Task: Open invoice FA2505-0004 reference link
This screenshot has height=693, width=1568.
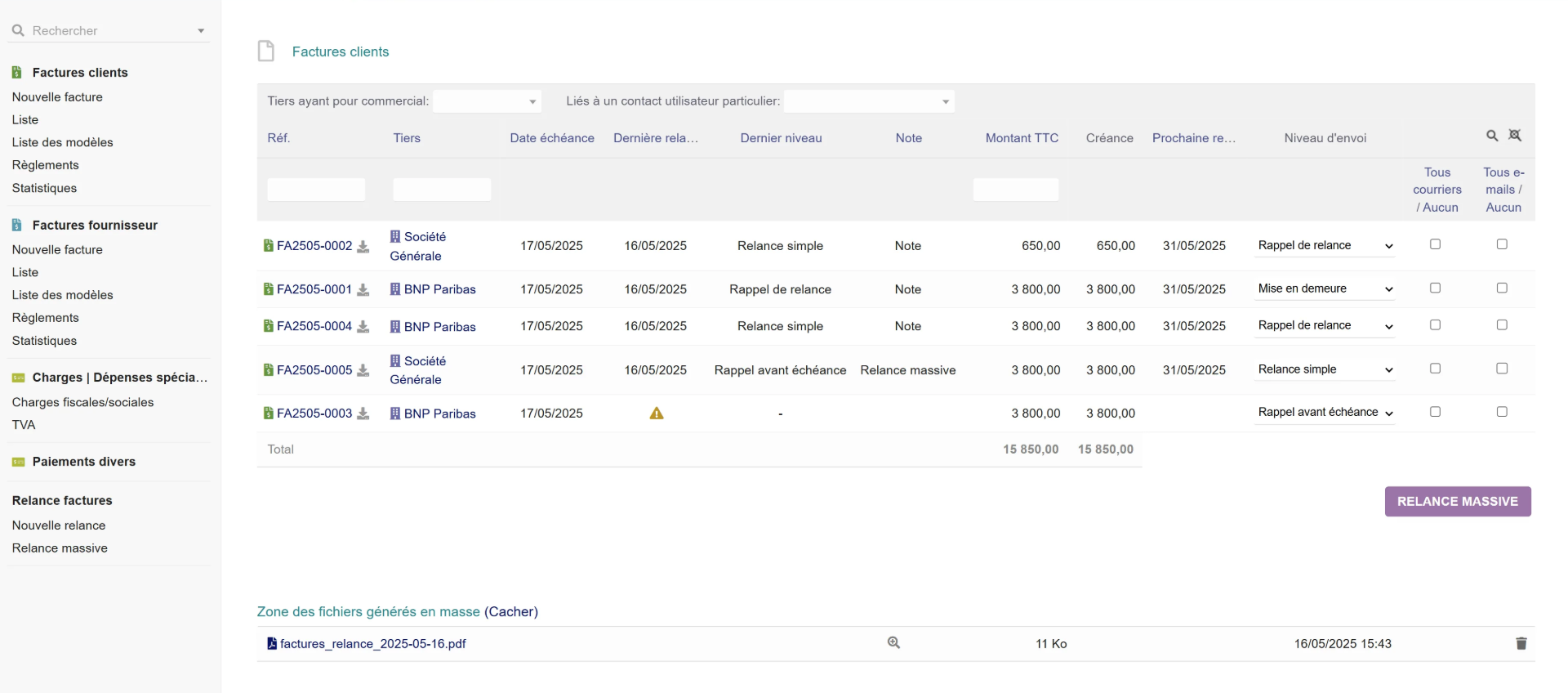Action: (314, 326)
